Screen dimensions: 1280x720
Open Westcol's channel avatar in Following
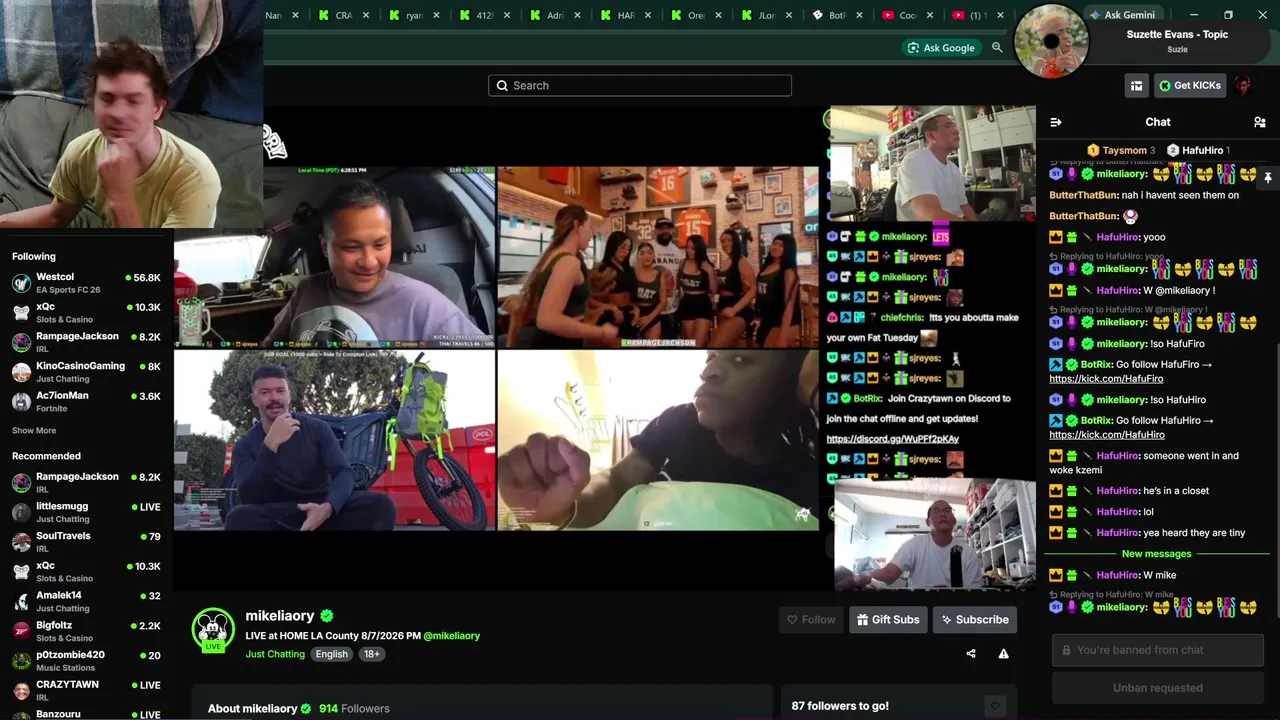pos(21,283)
